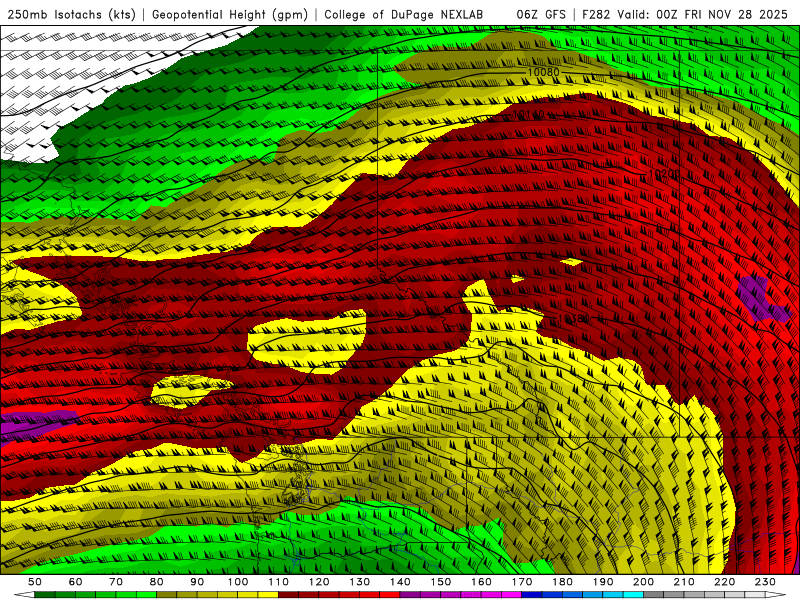Image resolution: width=800 pixels, height=600 pixels.
Task: Click the 190 value on the color scale
Action: click(x=603, y=582)
